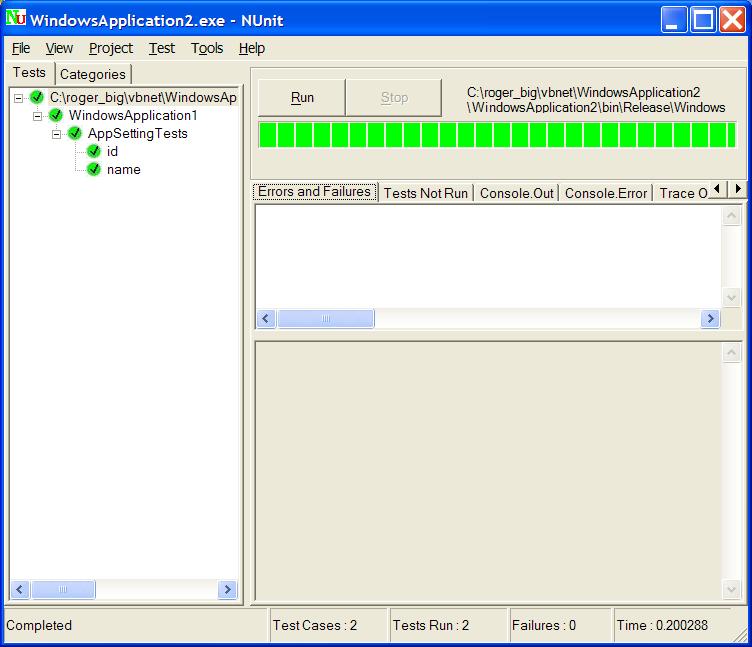Click left arrow of errors list scrollbar
Image resolution: width=752 pixels, height=647 pixels.
266,318
